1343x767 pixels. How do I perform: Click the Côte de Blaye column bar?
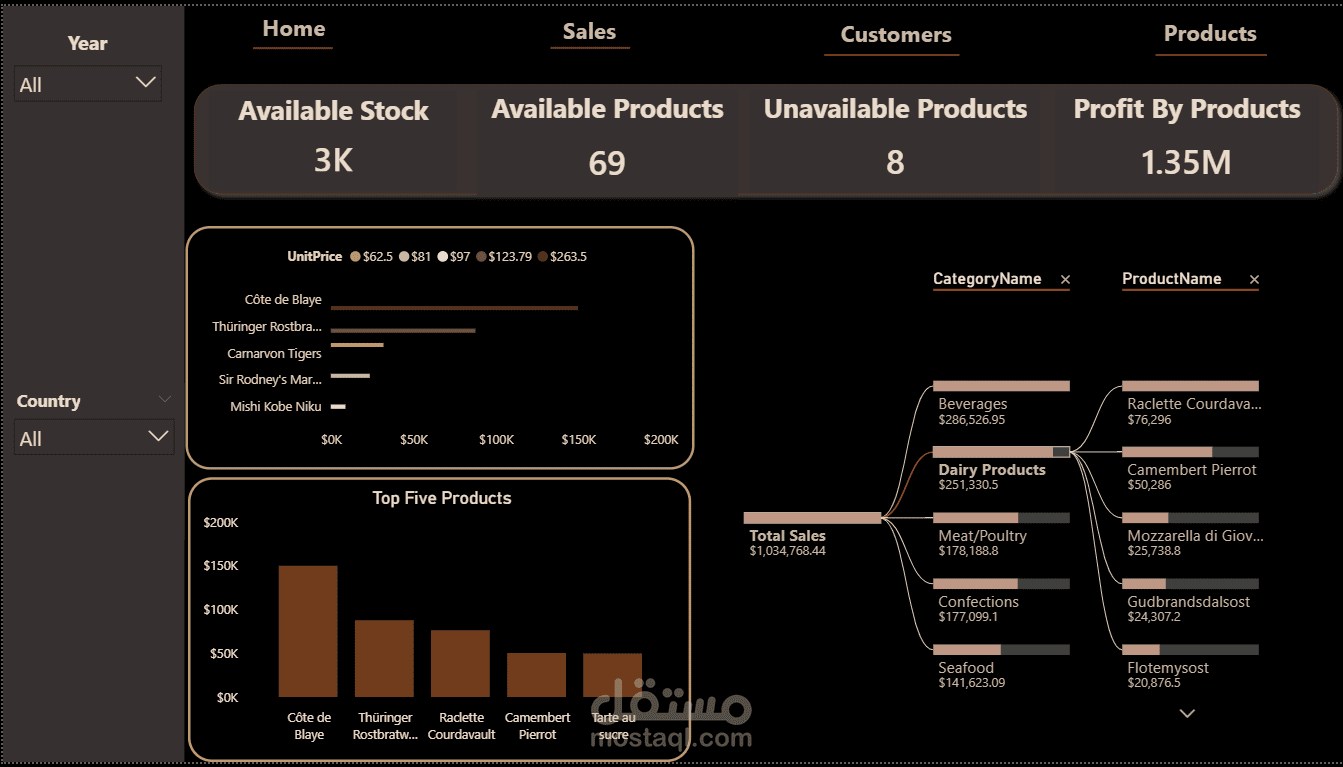click(x=308, y=631)
